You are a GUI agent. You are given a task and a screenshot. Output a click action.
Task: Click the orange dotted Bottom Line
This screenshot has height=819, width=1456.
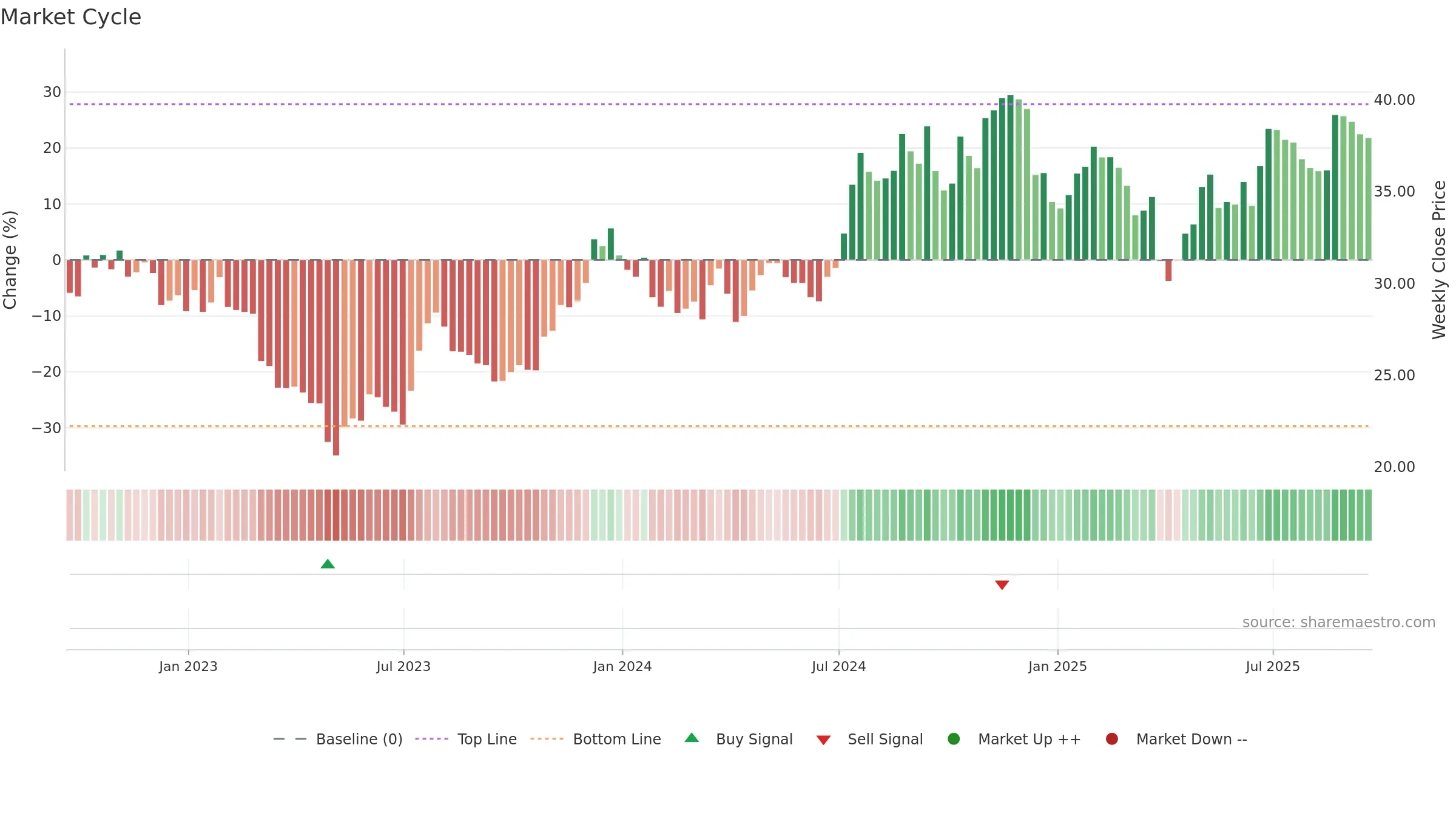[719, 426]
